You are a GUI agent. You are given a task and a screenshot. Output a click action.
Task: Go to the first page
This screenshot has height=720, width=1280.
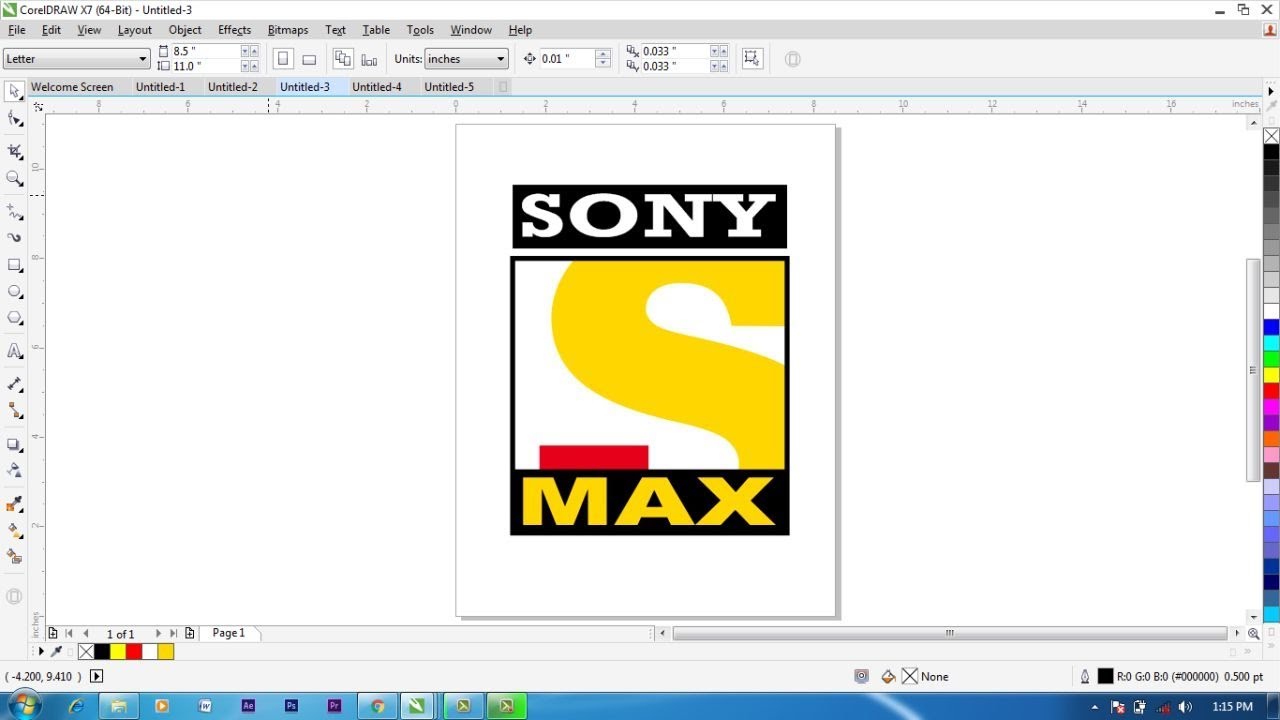tap(69, 633)
